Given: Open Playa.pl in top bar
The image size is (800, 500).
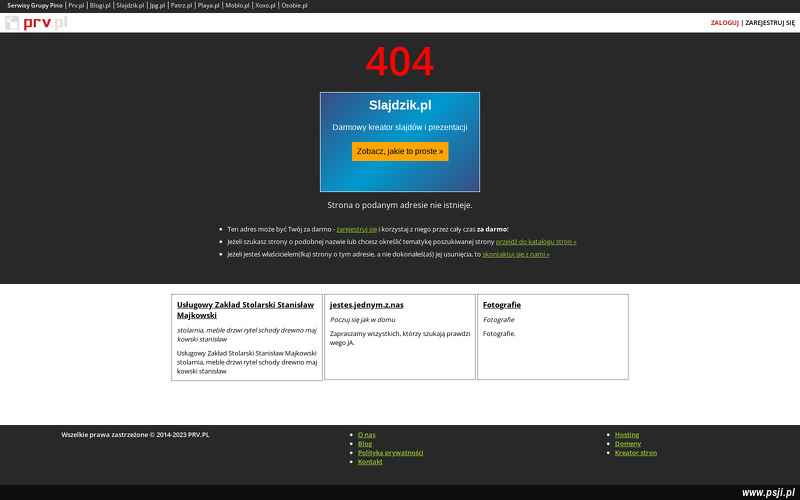Looking at the screenshot, I should coord(209,6).
